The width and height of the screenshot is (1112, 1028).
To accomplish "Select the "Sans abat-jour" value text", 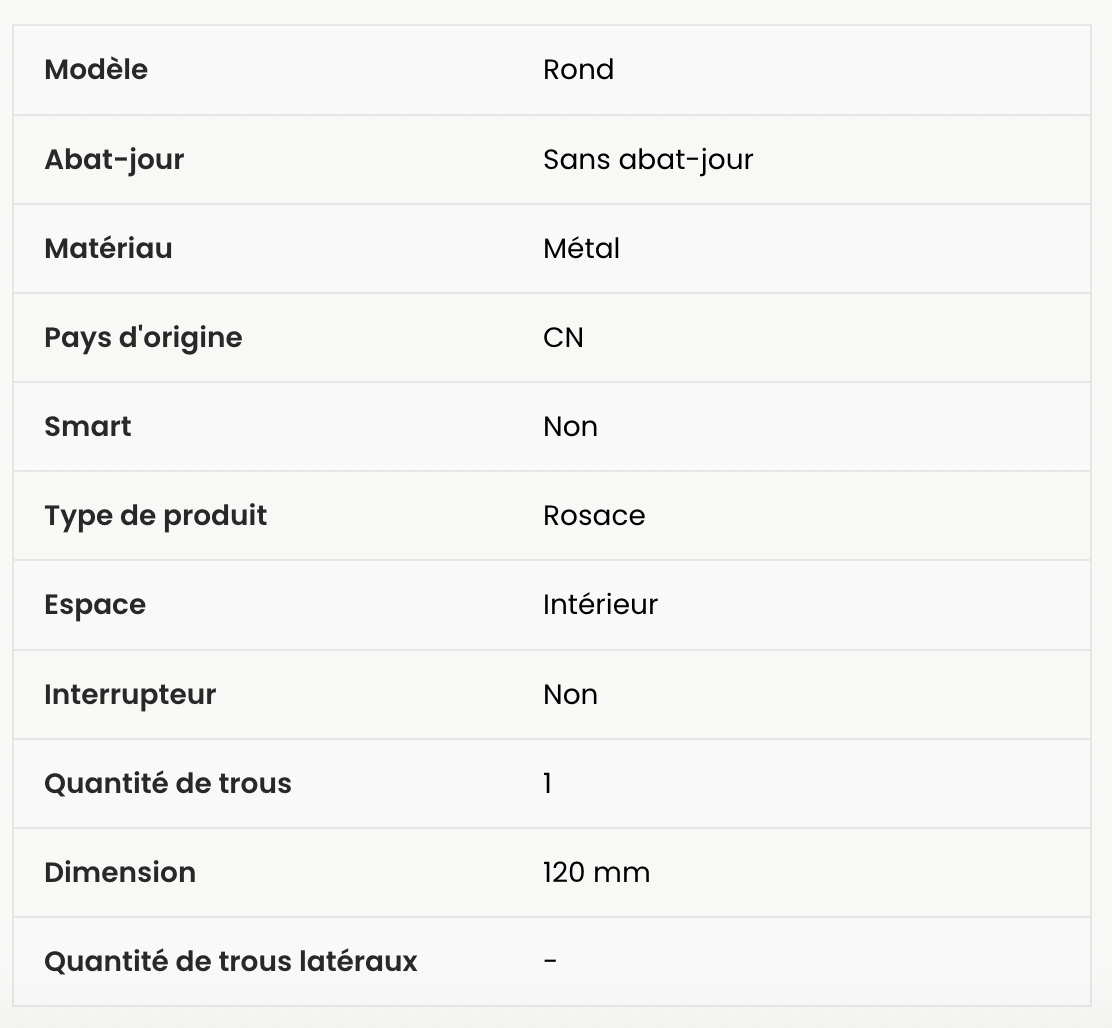I will 648,159.
